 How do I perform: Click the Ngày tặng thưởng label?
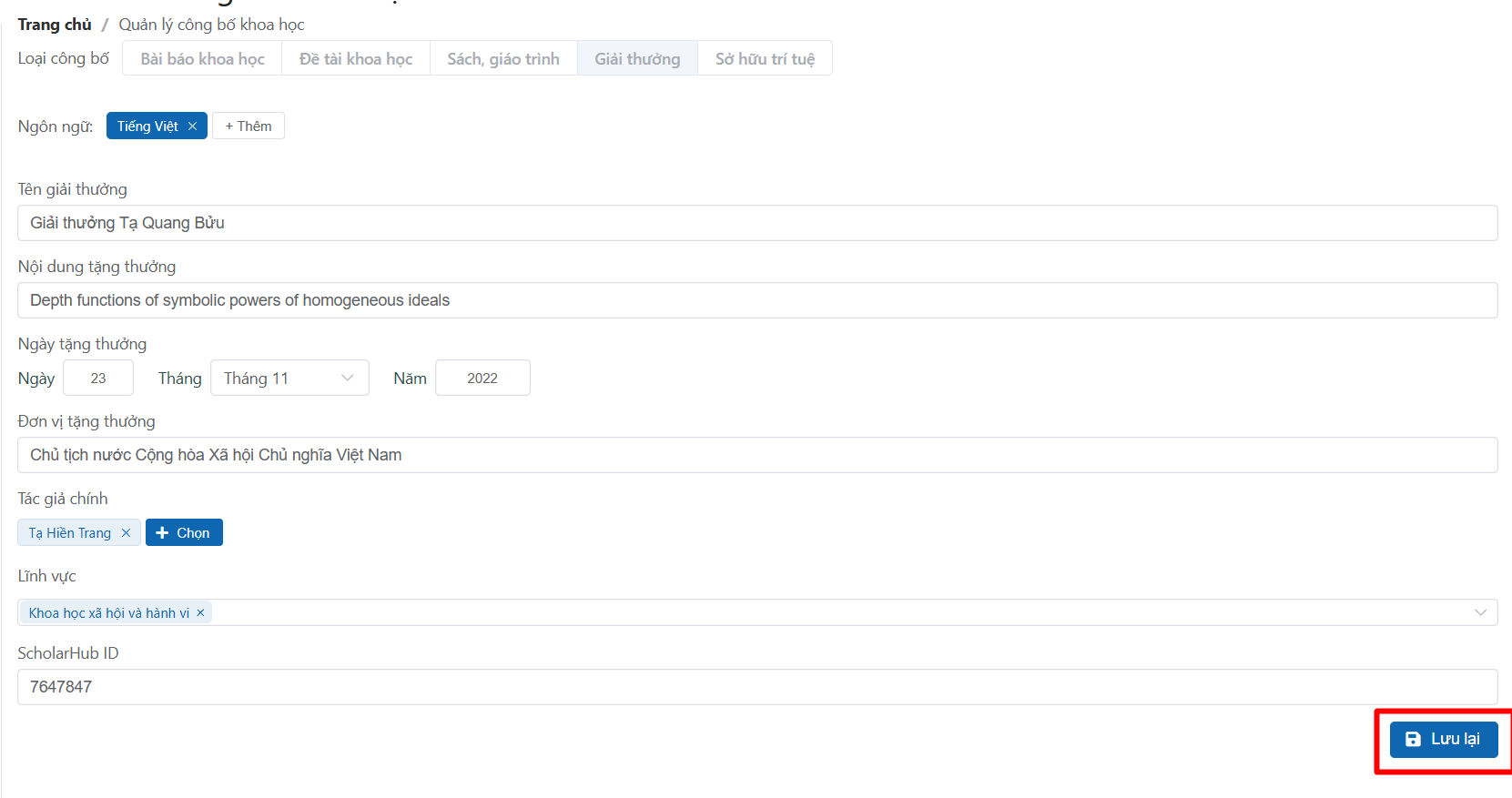82,344
